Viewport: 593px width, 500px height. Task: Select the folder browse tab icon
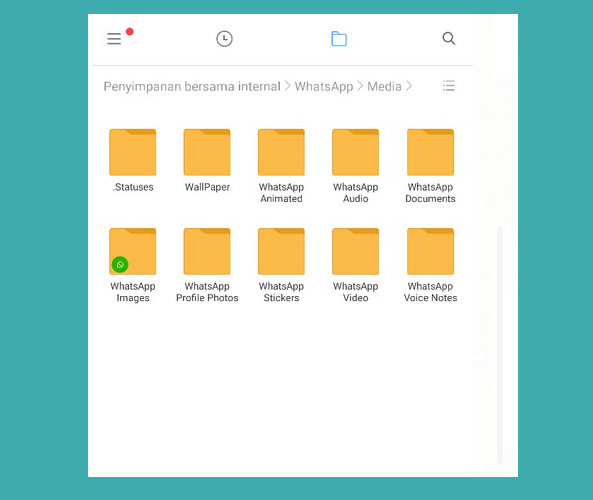click(339, 39)
